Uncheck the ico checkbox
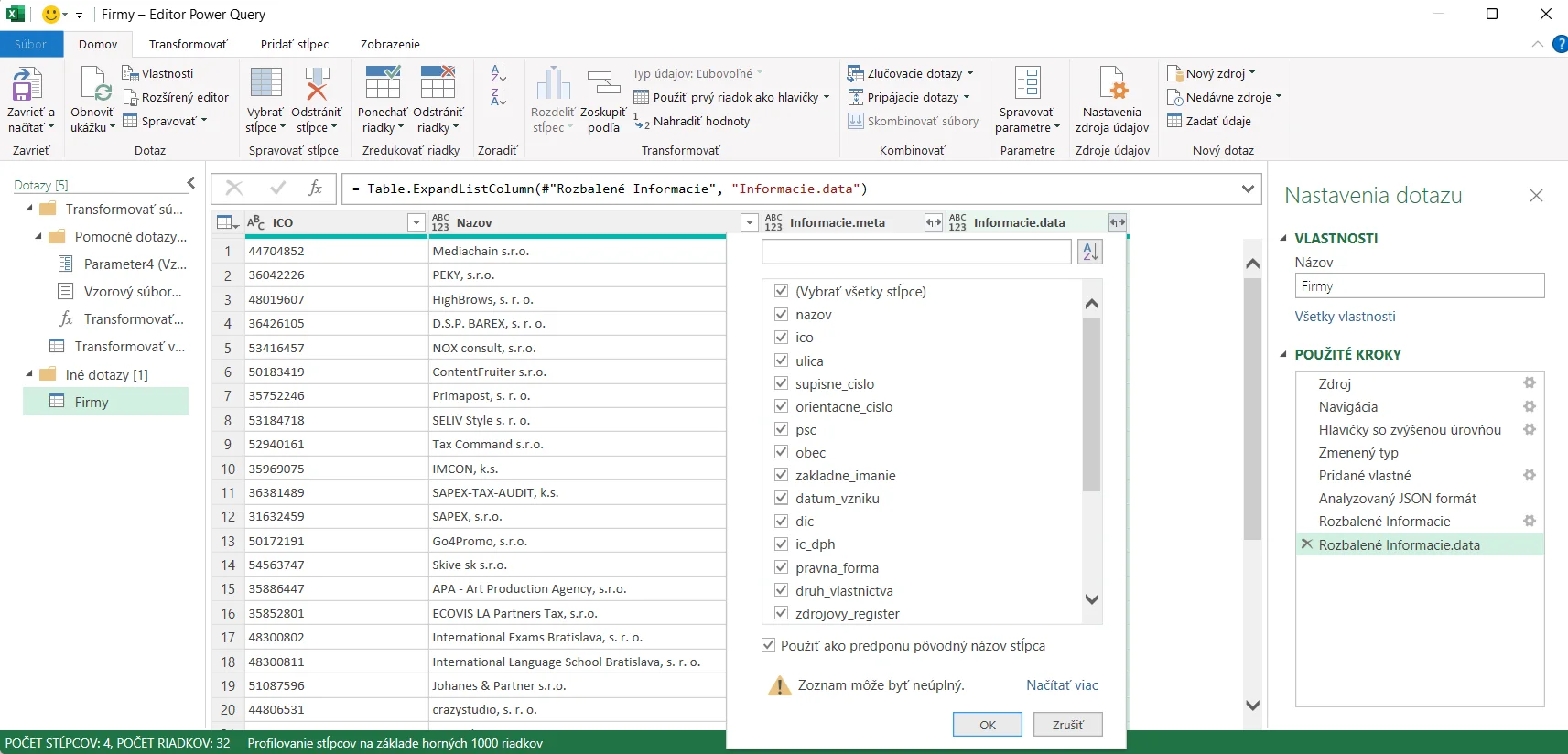This screenshot has height=754, width=1568. pos(781,337)
